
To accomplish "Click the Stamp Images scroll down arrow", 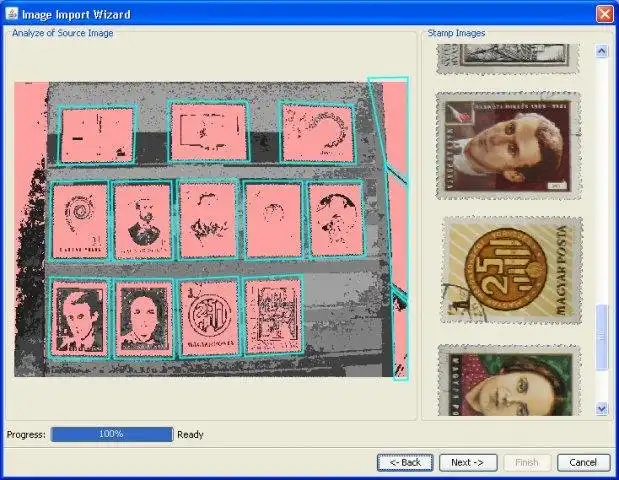I will [602, 409].
